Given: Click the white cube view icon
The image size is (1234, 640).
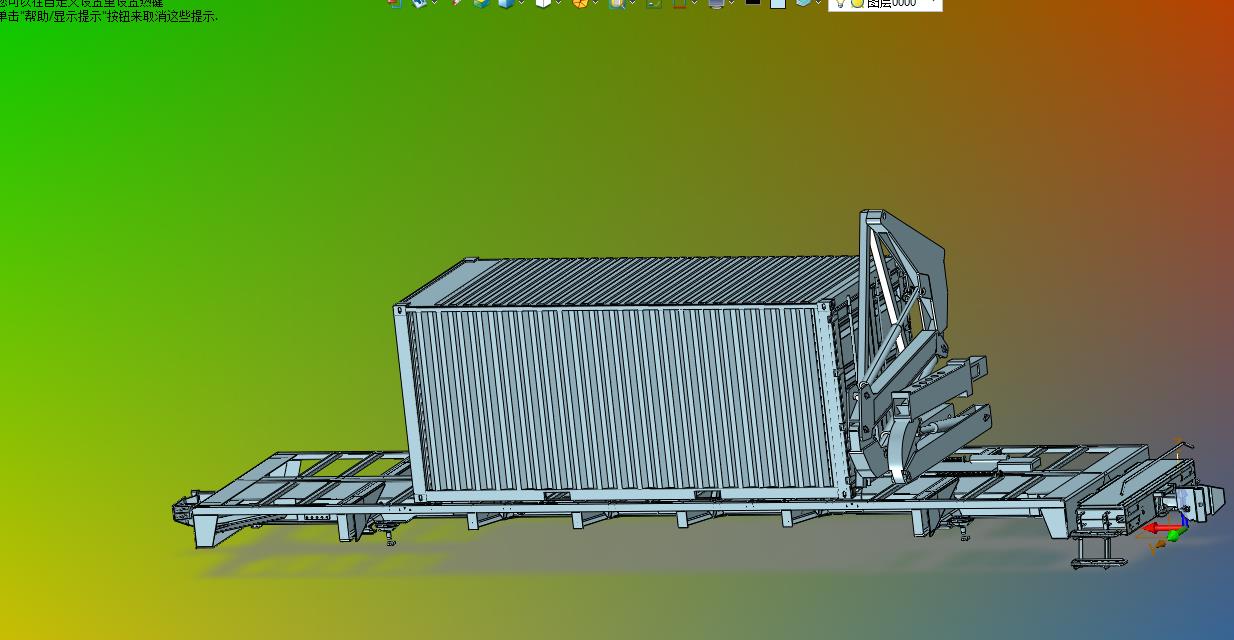Looking at the screenshot, I should (x=543, y=3).
